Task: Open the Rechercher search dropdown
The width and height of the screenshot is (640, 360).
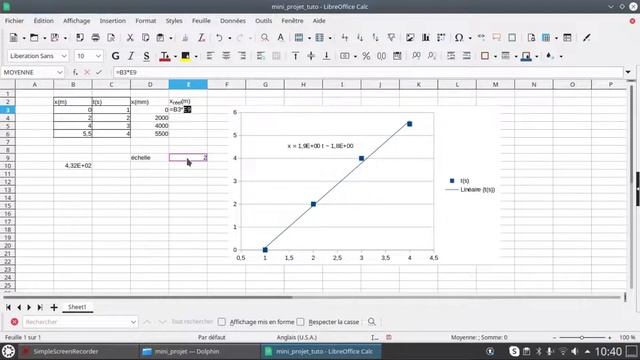Action: point(133,322)
